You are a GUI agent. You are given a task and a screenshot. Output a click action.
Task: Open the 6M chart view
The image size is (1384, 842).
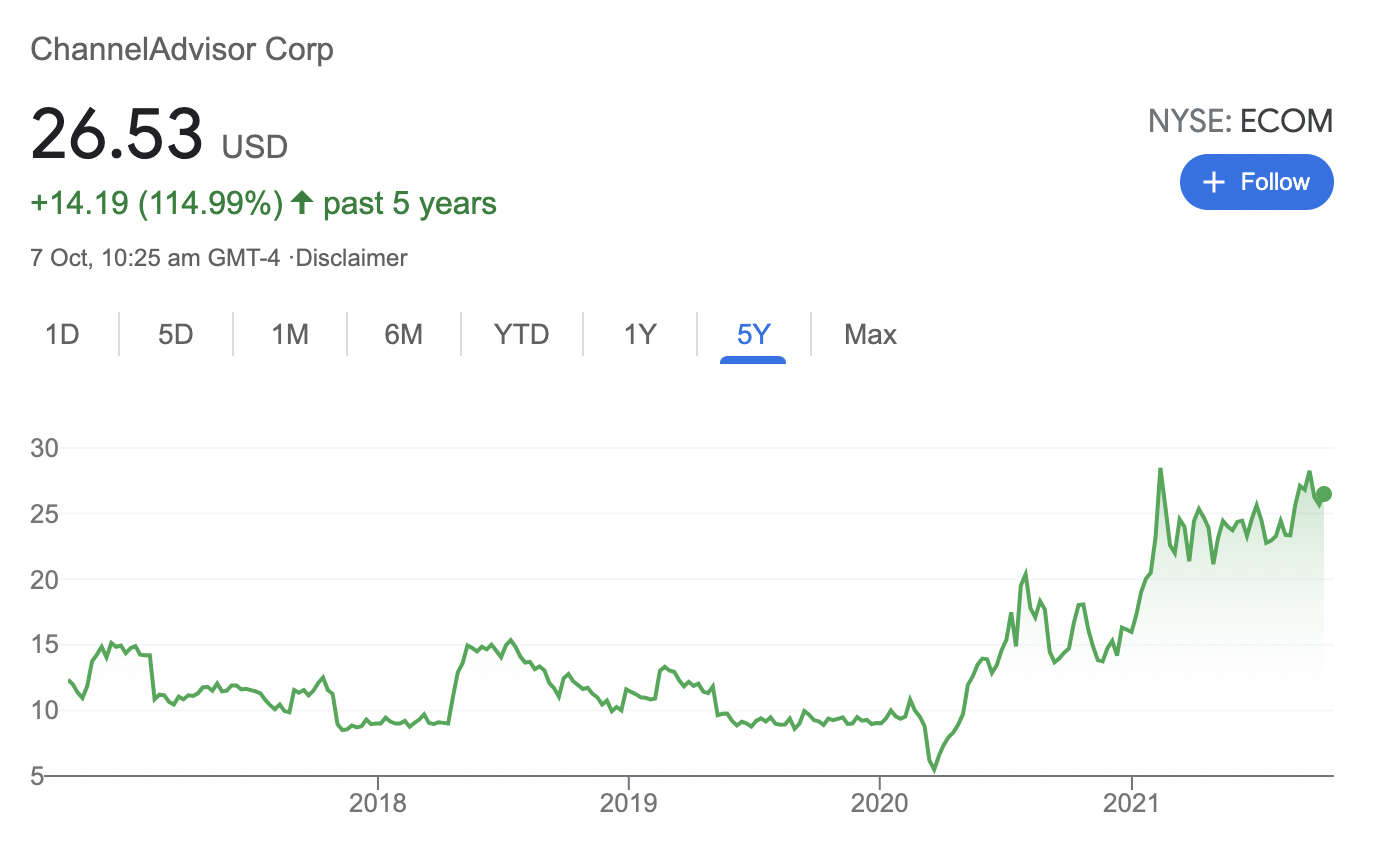point(403,334)
